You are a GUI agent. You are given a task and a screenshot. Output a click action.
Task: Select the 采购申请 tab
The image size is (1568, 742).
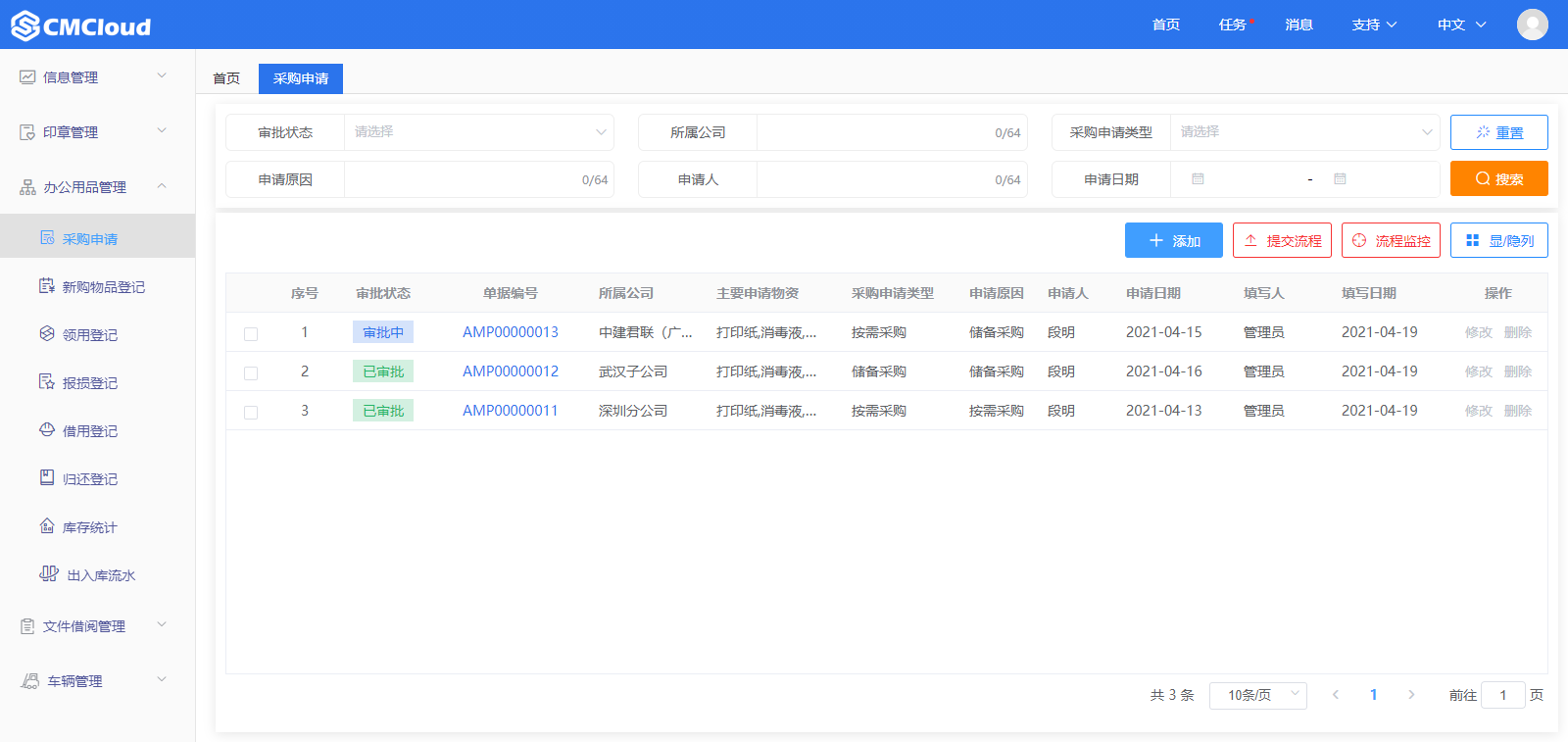click(x=301, y=78)
